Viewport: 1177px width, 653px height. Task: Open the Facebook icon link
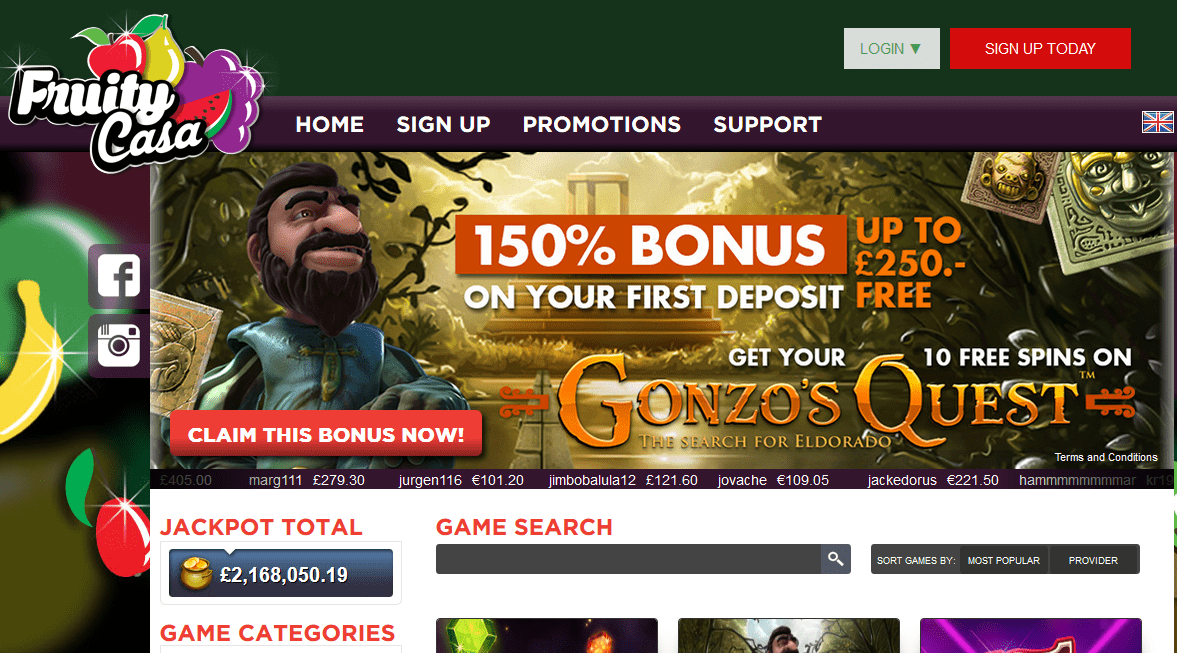click(119, 275)
